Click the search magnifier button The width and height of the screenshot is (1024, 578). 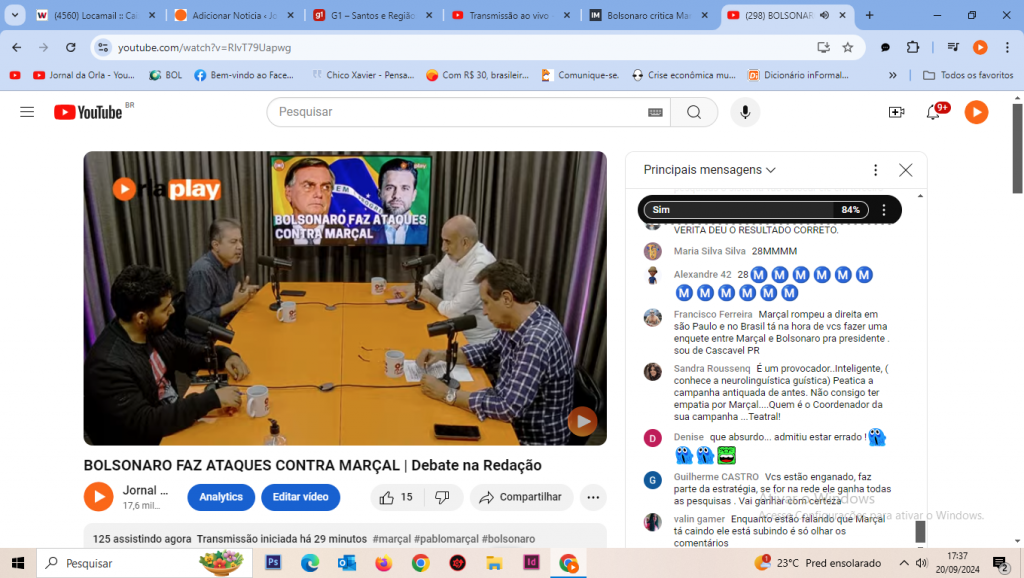pyautogui.click(x=694, y=112)
